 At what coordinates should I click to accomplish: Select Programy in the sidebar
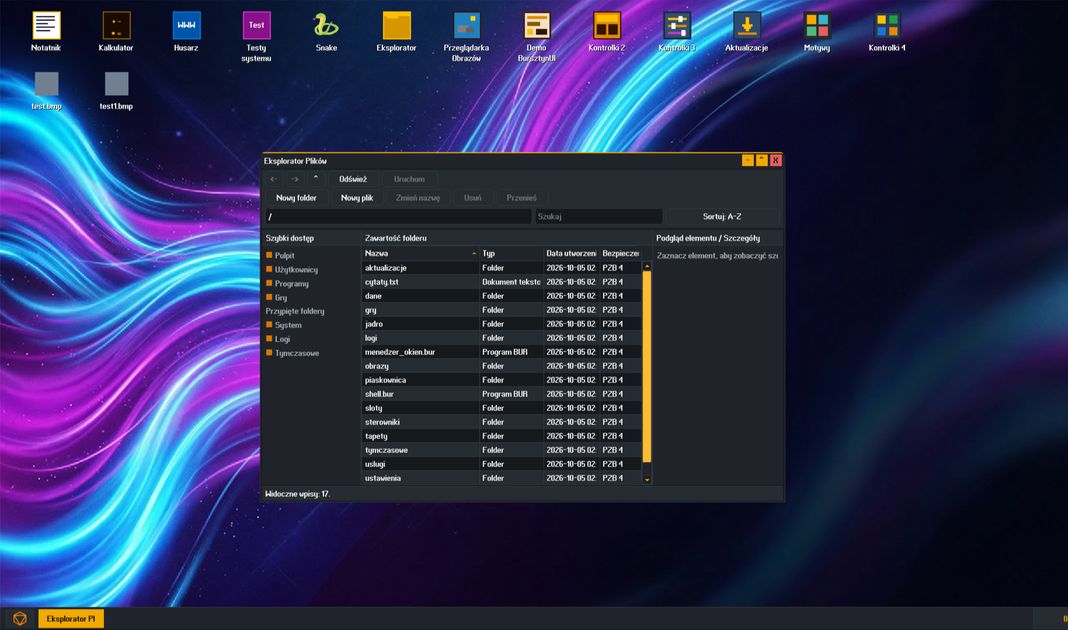[287, 283]
